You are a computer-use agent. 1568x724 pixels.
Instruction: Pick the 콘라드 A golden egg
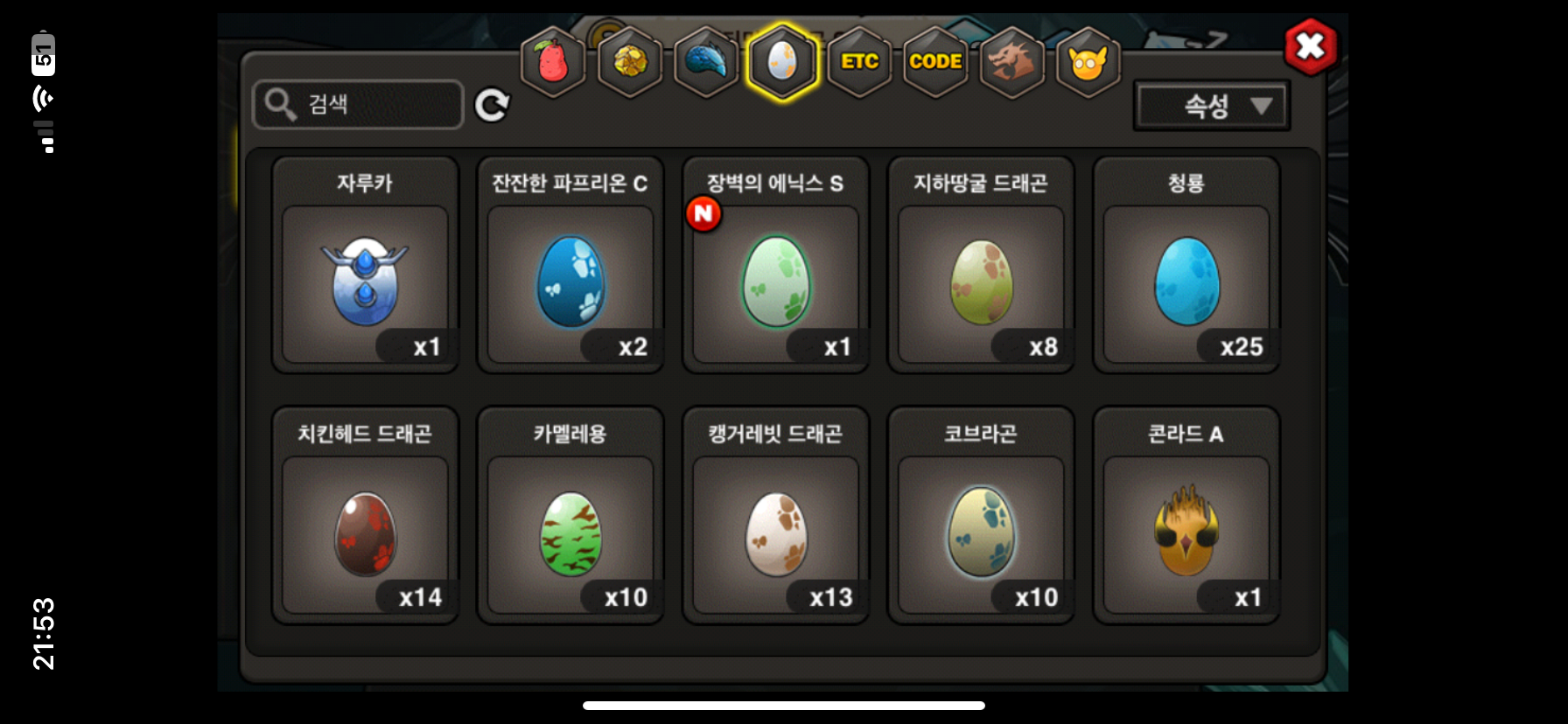pos(1186,516)
